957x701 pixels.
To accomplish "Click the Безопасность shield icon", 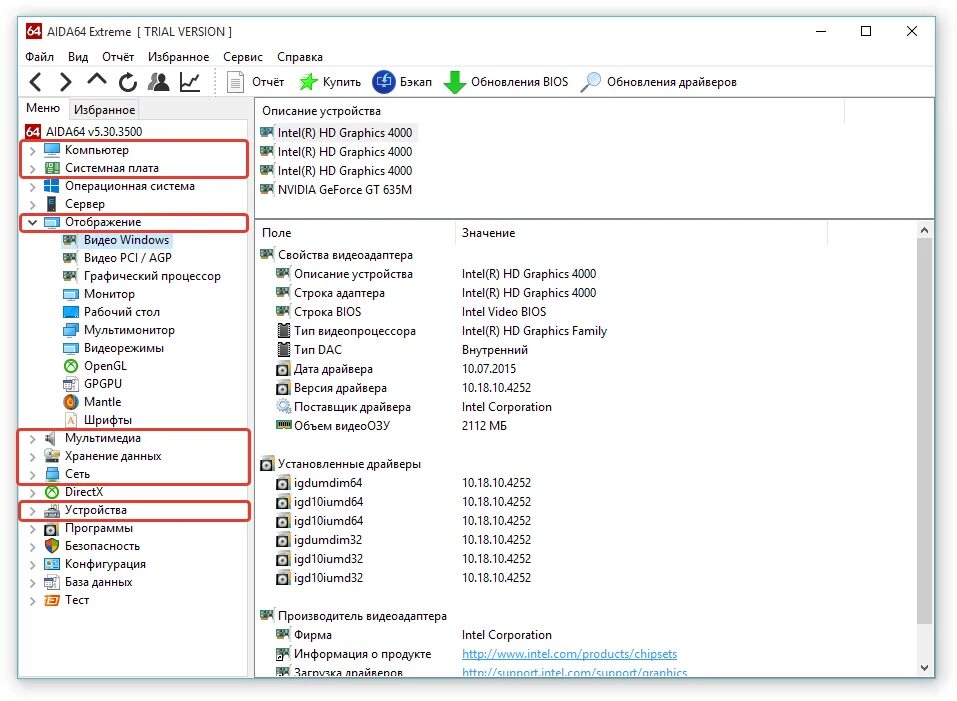I will click(x=52, y=546).
